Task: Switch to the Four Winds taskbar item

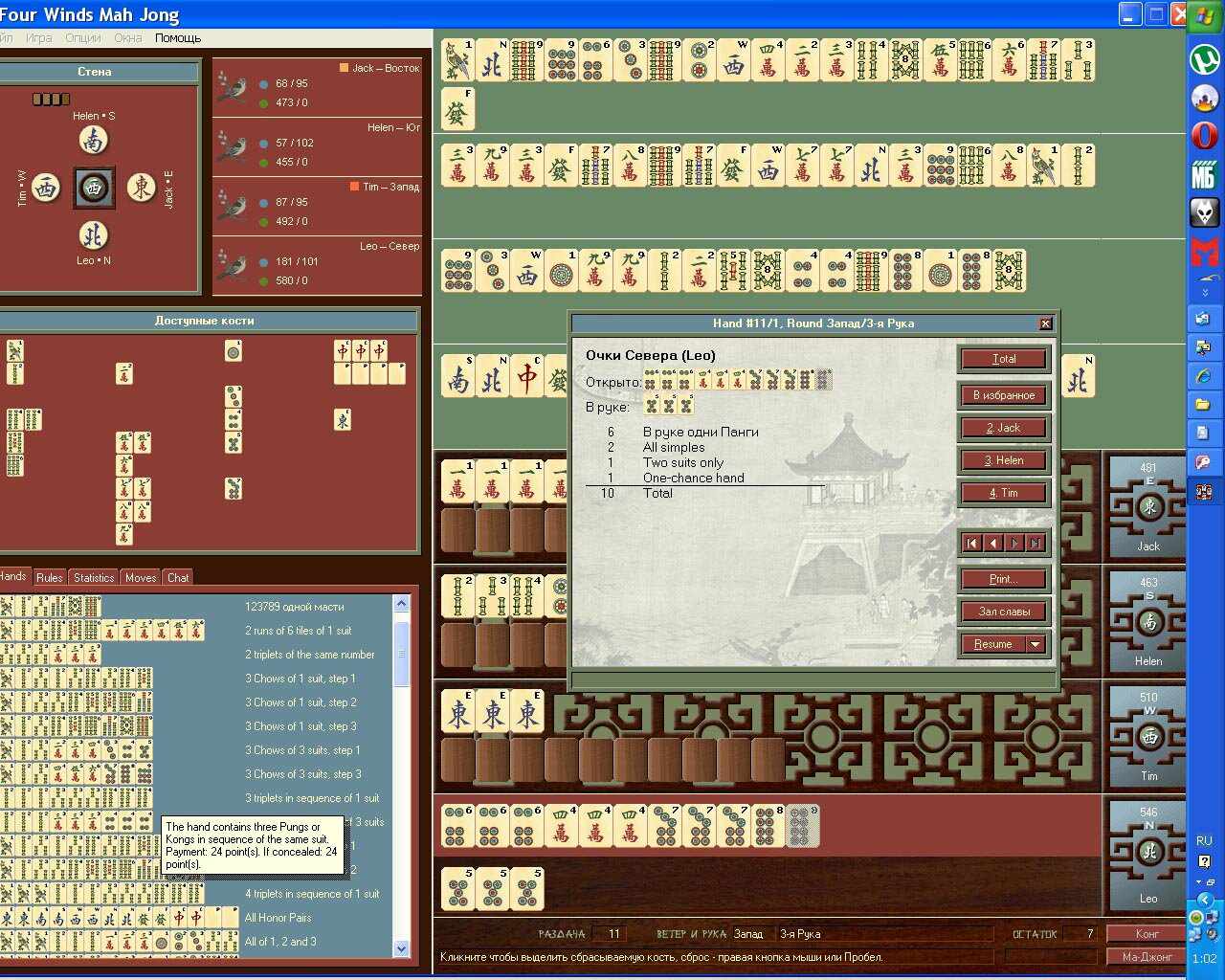Action: 1204,492
